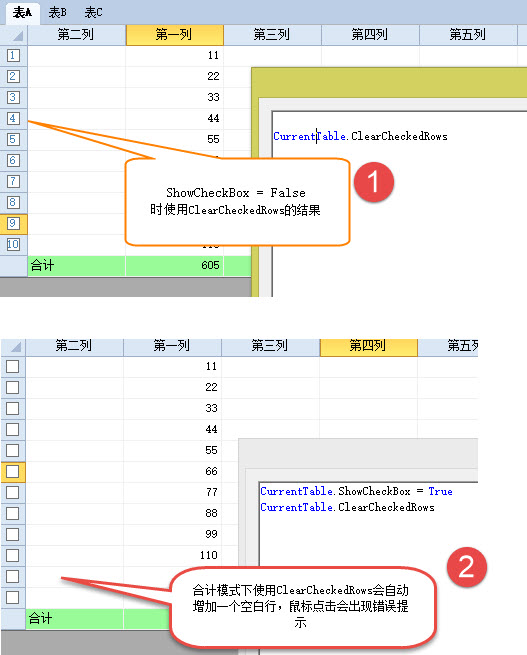Click 第三列 header in the numbered-row table
The height and width of the screenshot is (655, 527).
[x=272, y=35]
